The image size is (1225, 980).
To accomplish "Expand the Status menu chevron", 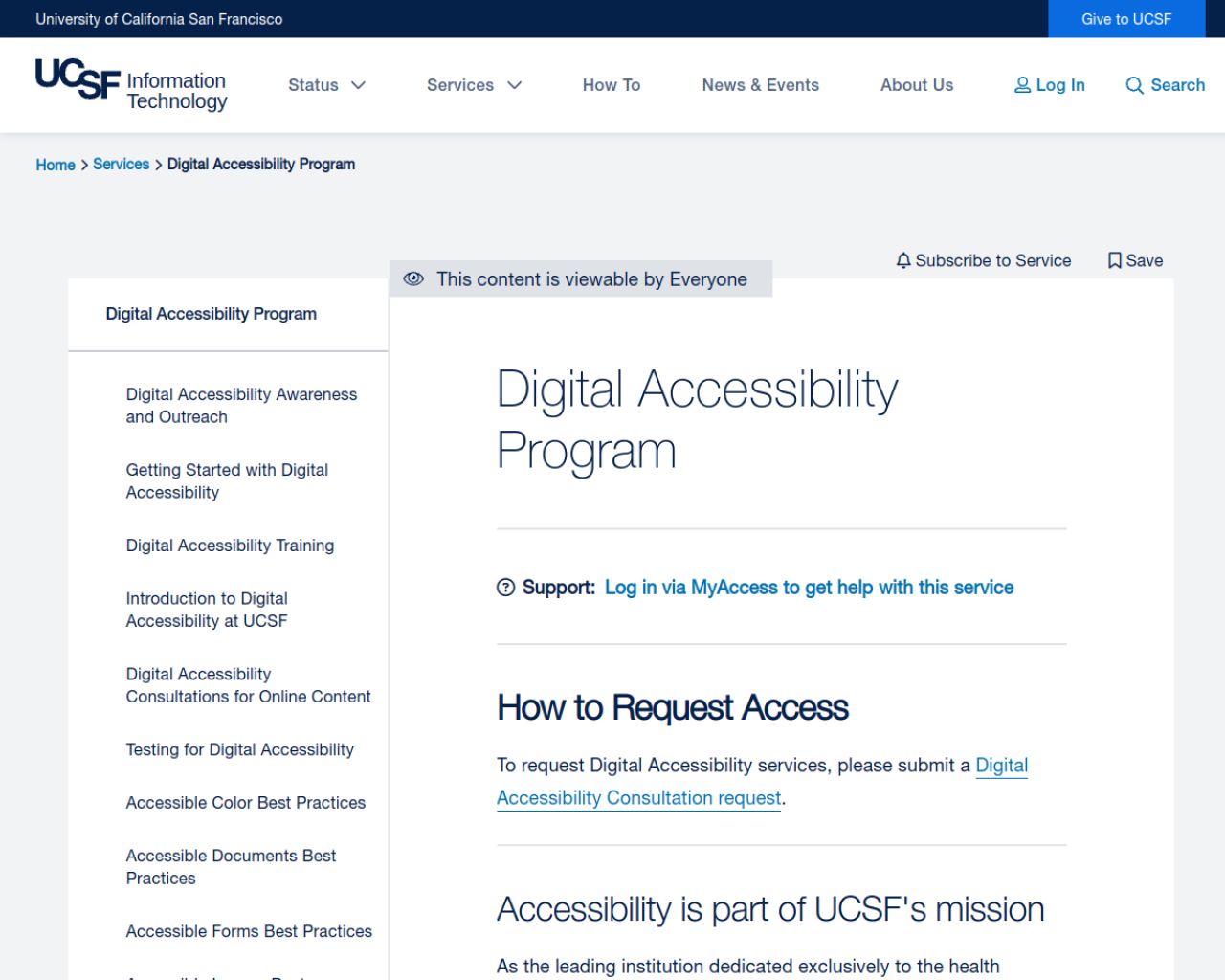I will point(358,85).
